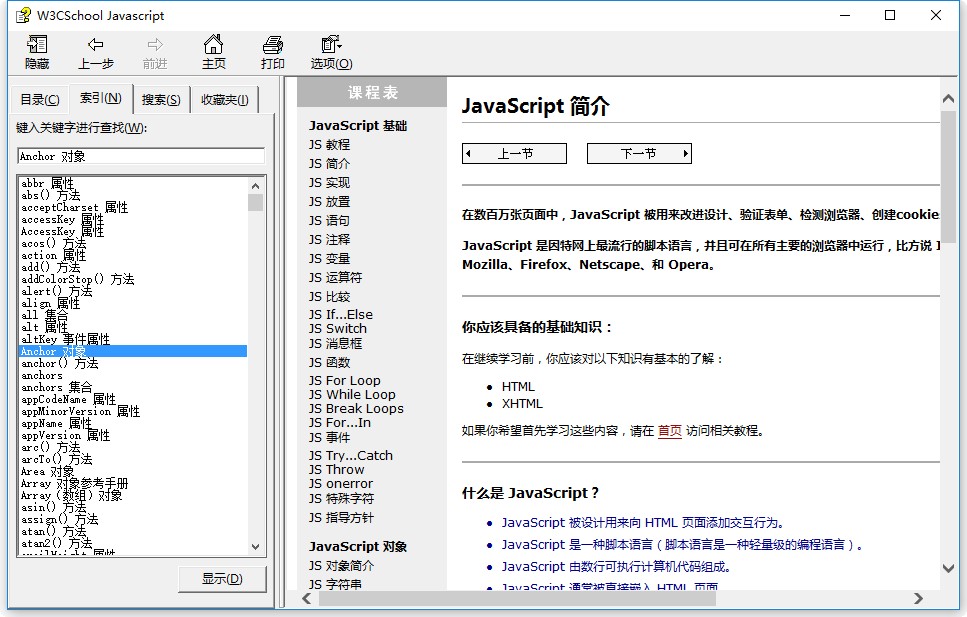Open the 收藏夹(I) favorites tab
Image resolution: width=967 pixels, height=617 pixels.
226,99
